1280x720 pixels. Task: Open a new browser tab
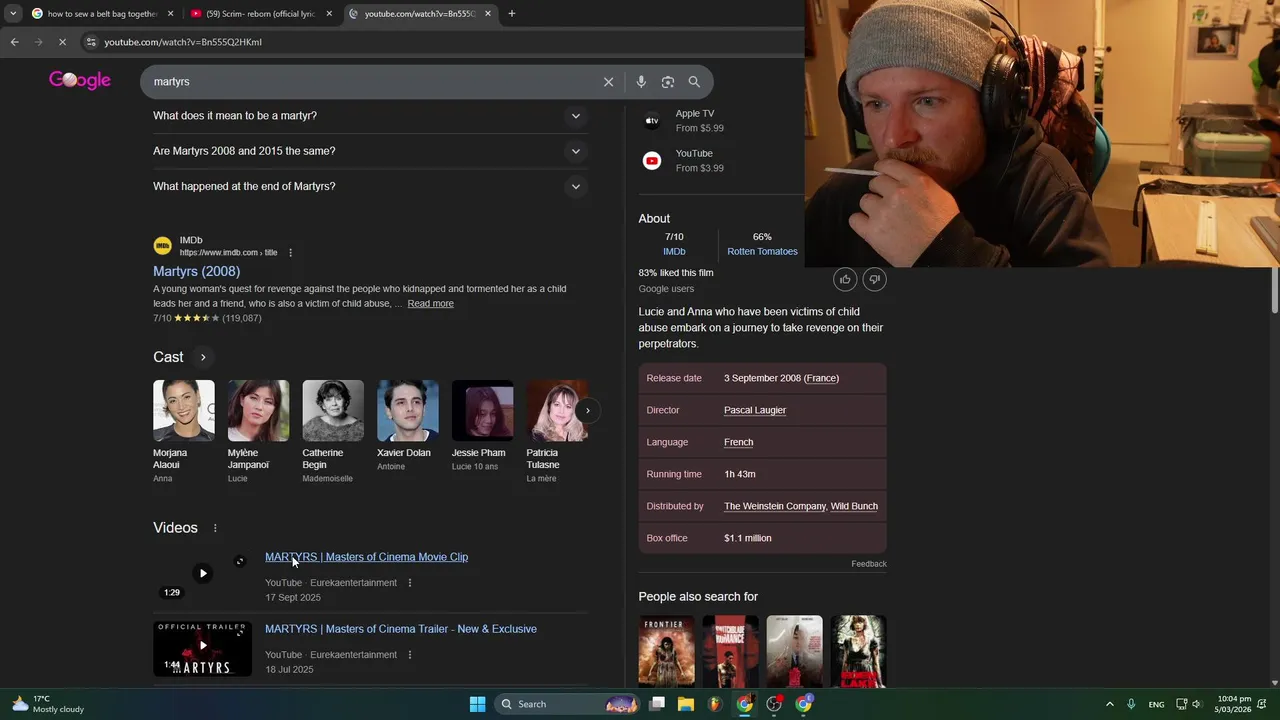tap(512, 14)
